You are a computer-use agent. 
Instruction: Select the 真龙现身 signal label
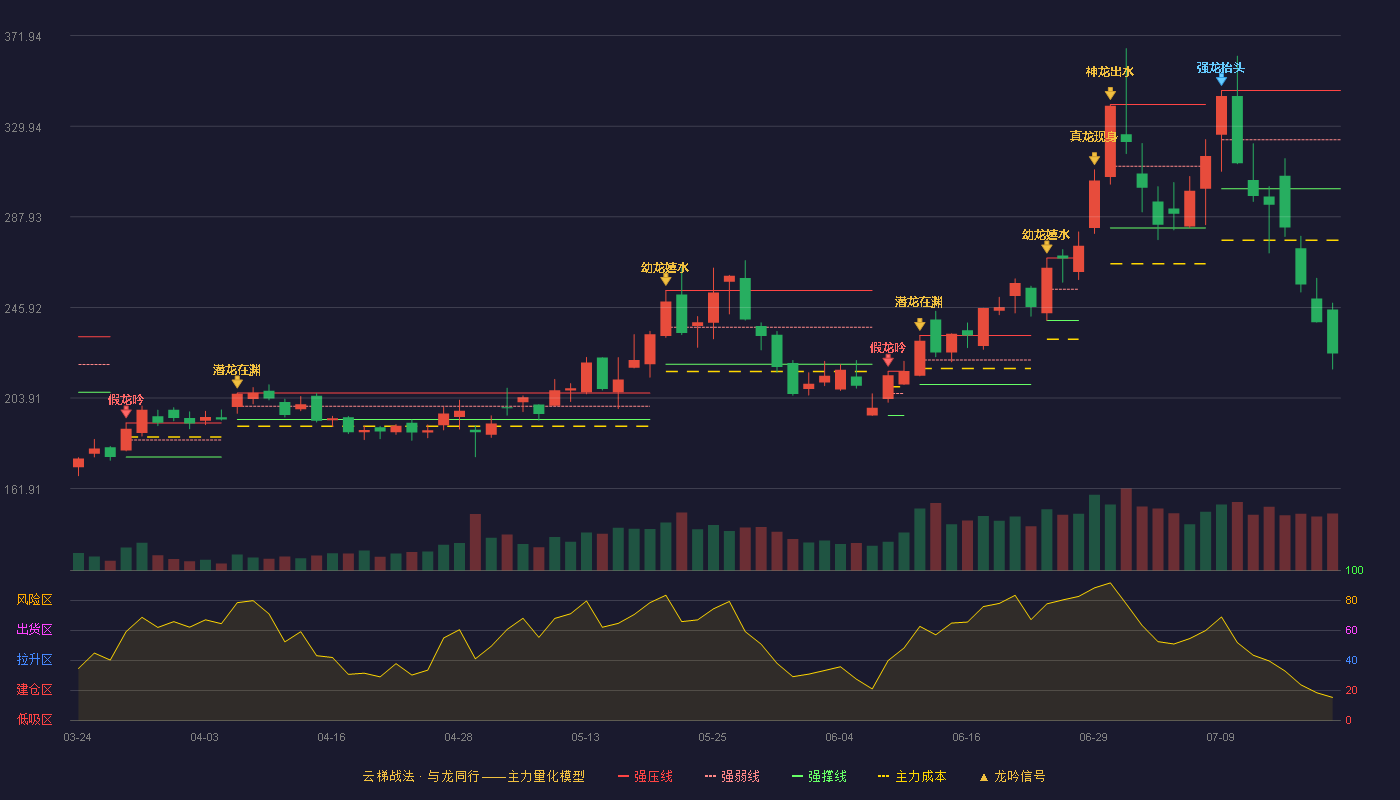(x=1094, y=137)
